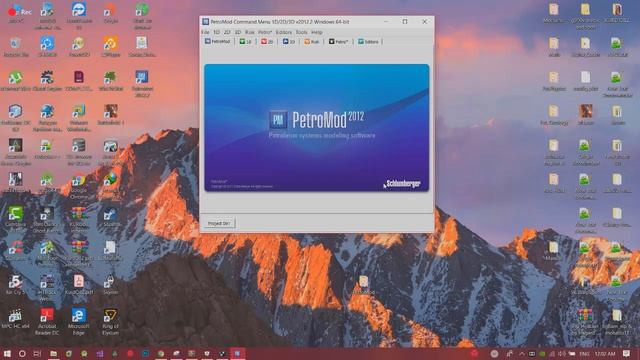Open the 3D menu in the menu bar

[x=238, y=32]
